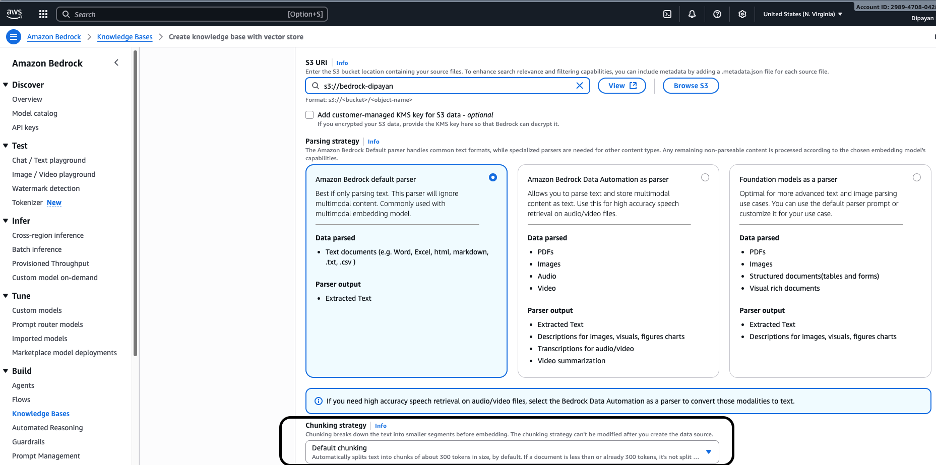Collapse the Amazon Bedrock sidebar panel

(x=116, y=63)
